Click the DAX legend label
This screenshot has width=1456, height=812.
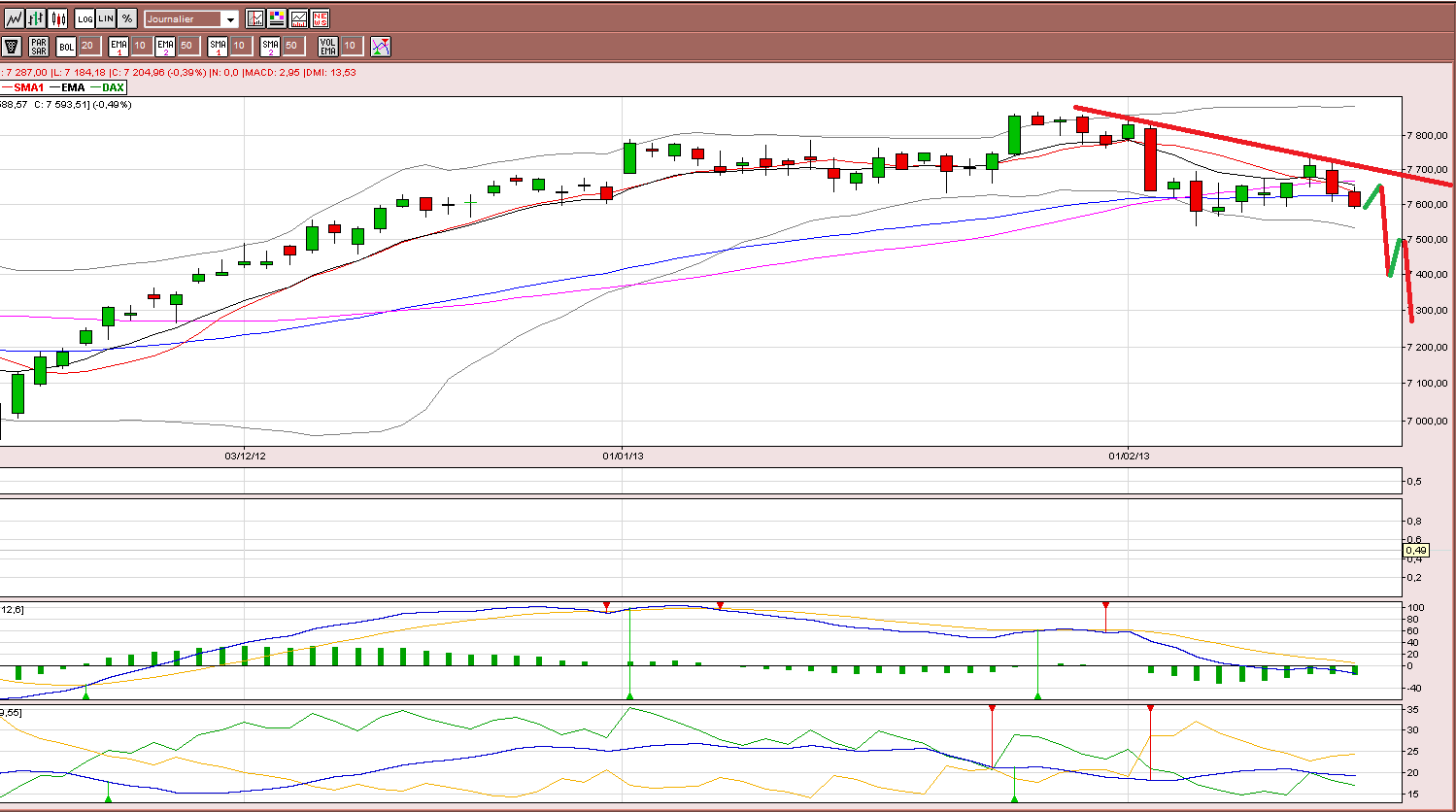pos(113,87)
